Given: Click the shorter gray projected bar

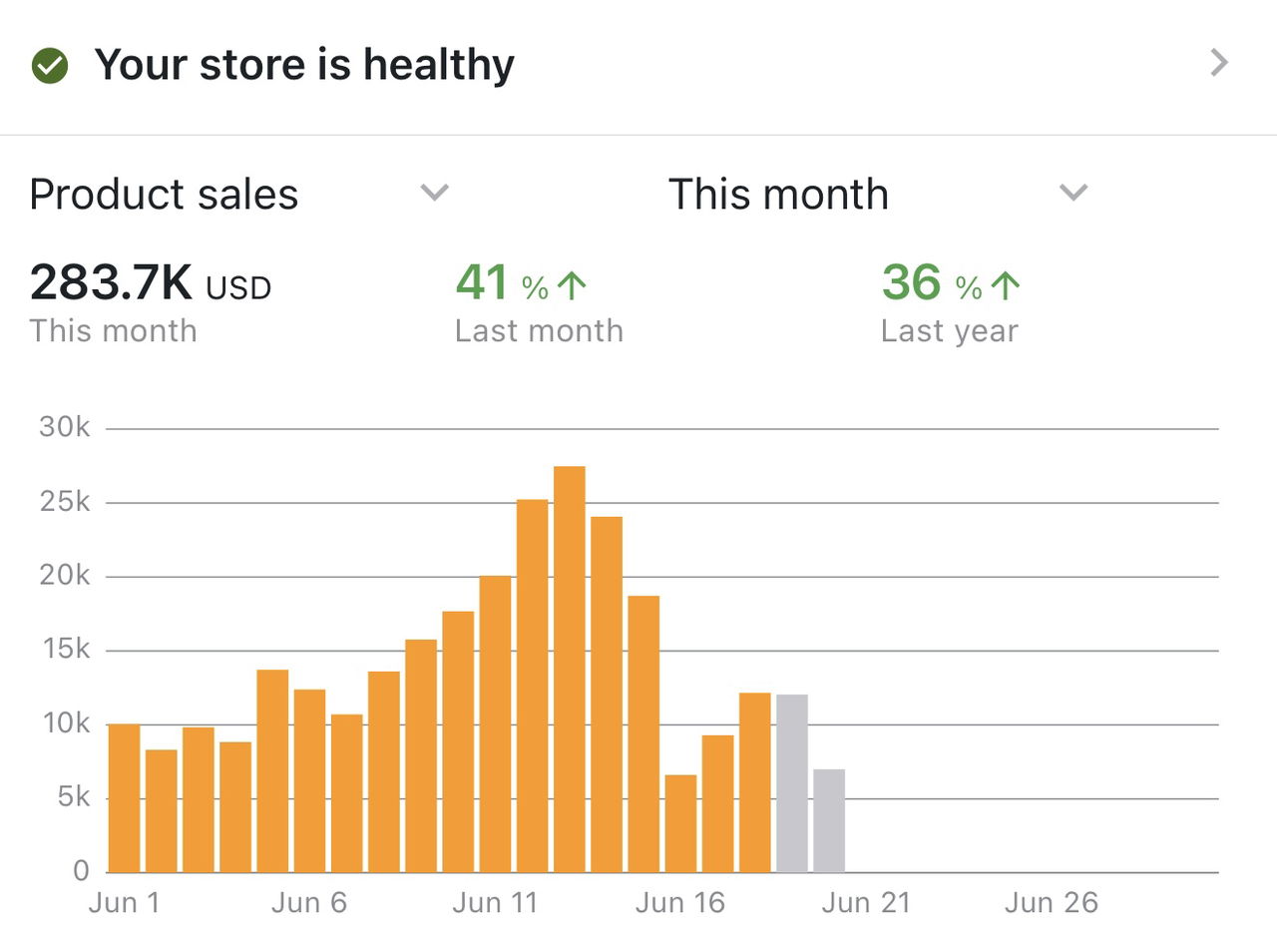Looking at the screenshot, I should point(829,820).
